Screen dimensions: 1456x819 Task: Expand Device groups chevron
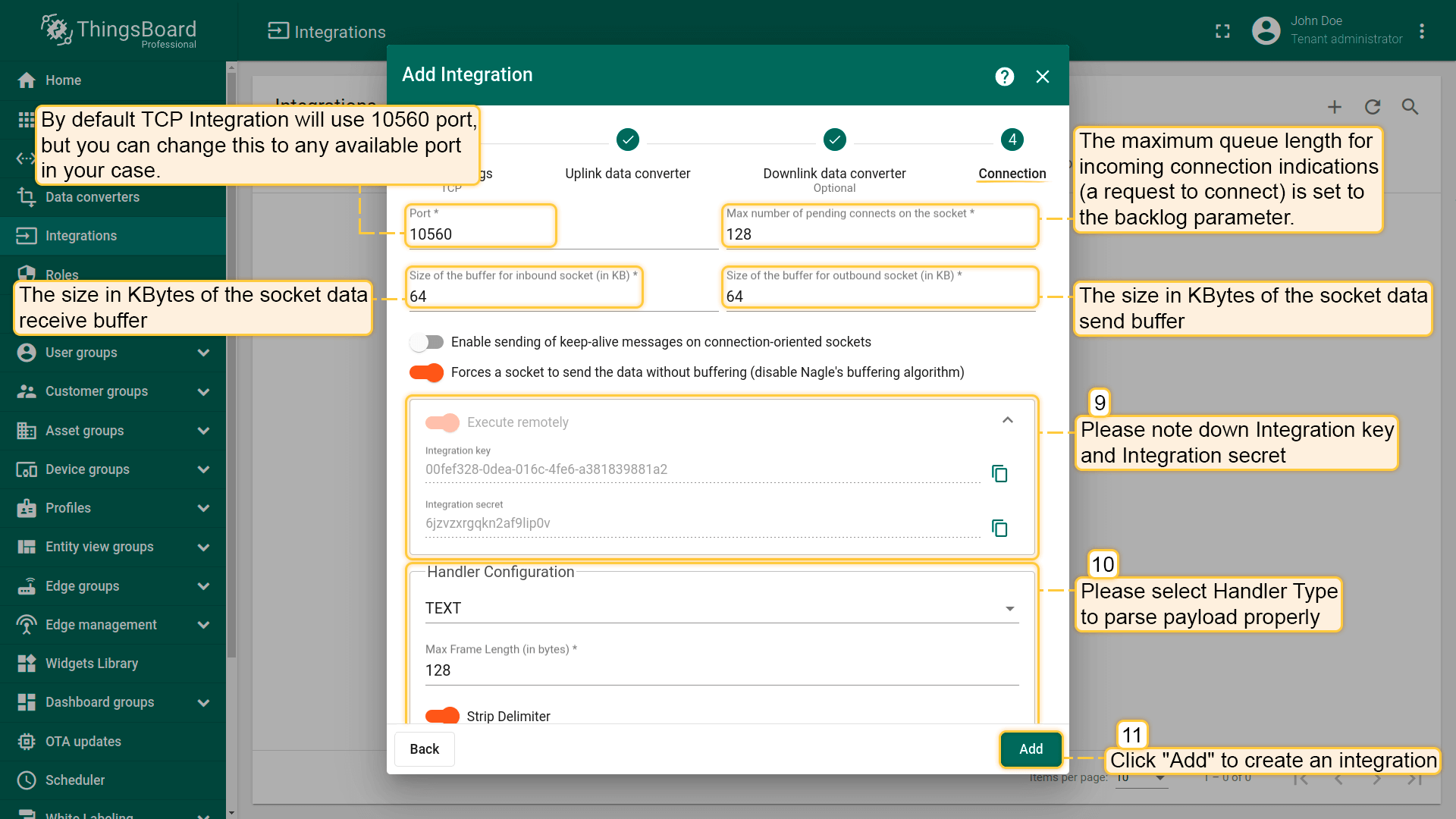point(203,469)
